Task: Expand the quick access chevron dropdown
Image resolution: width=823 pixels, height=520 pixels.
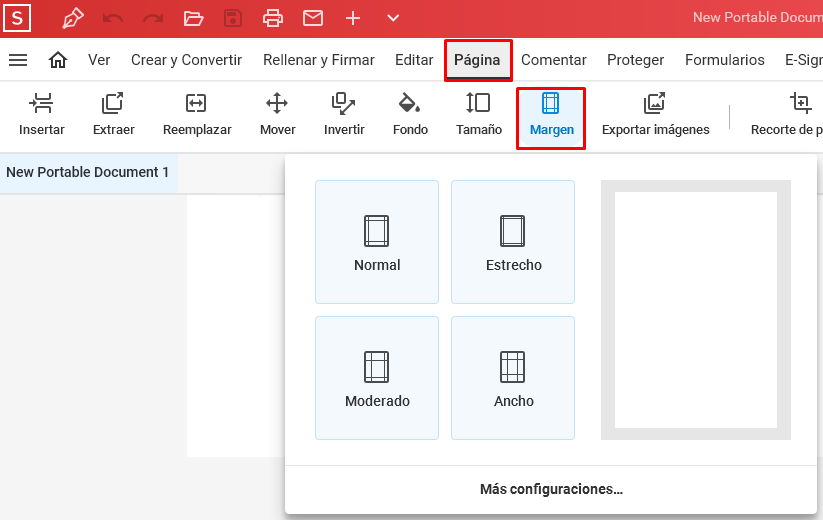Action: [x=393, y=18]
